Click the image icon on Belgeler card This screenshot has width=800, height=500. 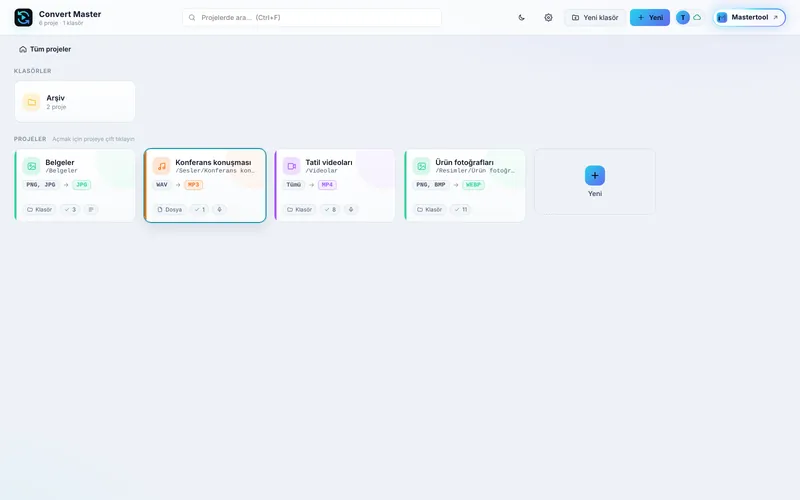32,166
